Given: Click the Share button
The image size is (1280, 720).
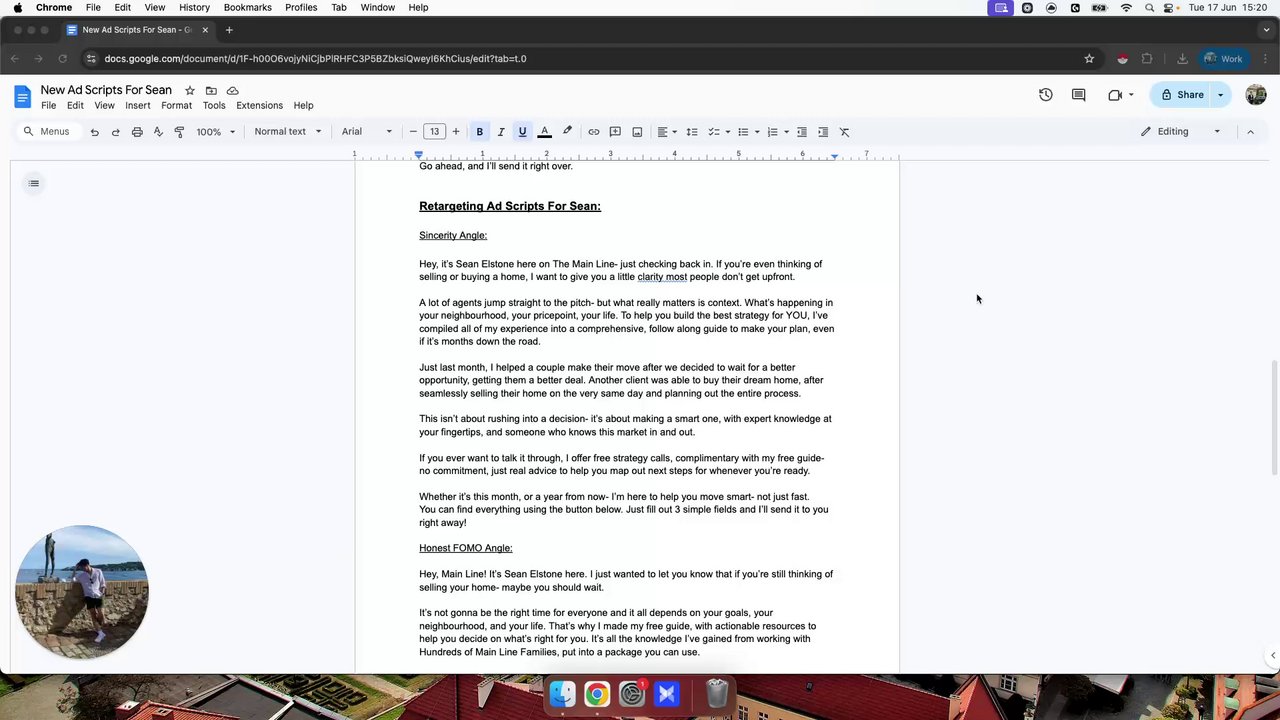Looking at the screenshot, I should pos(1181,95).
